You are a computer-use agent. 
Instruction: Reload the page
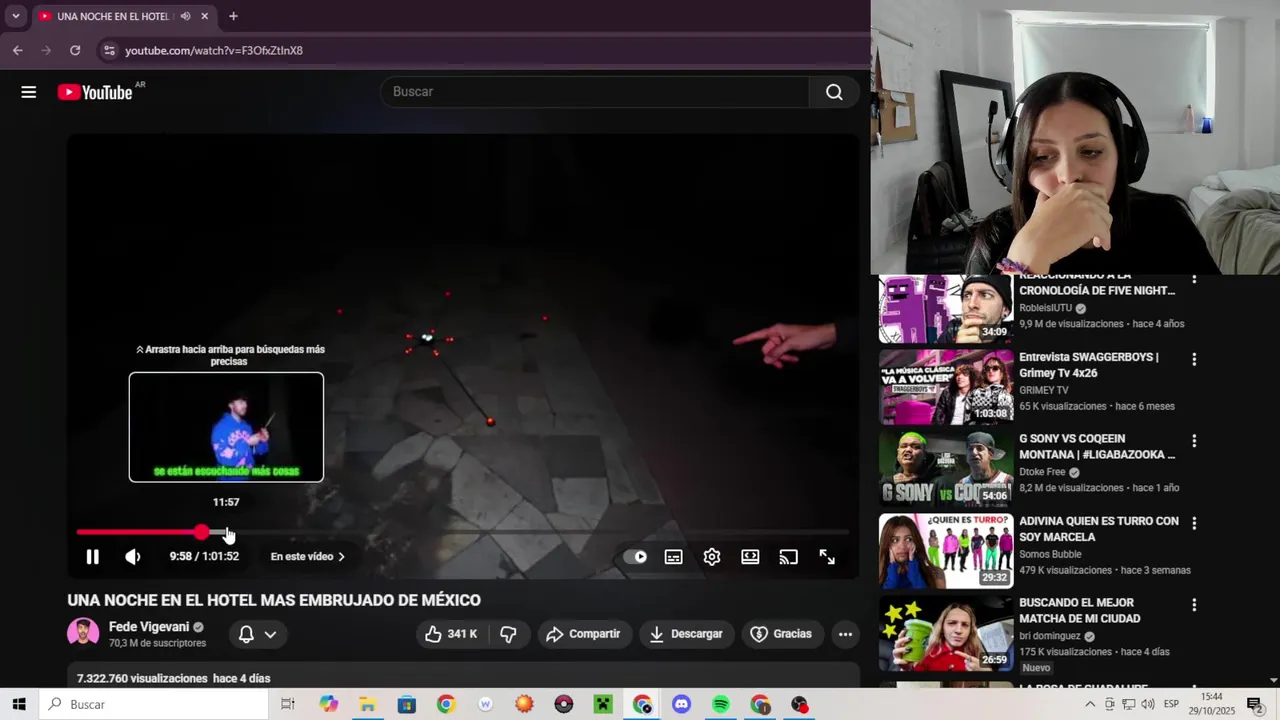tap(75, 50)
